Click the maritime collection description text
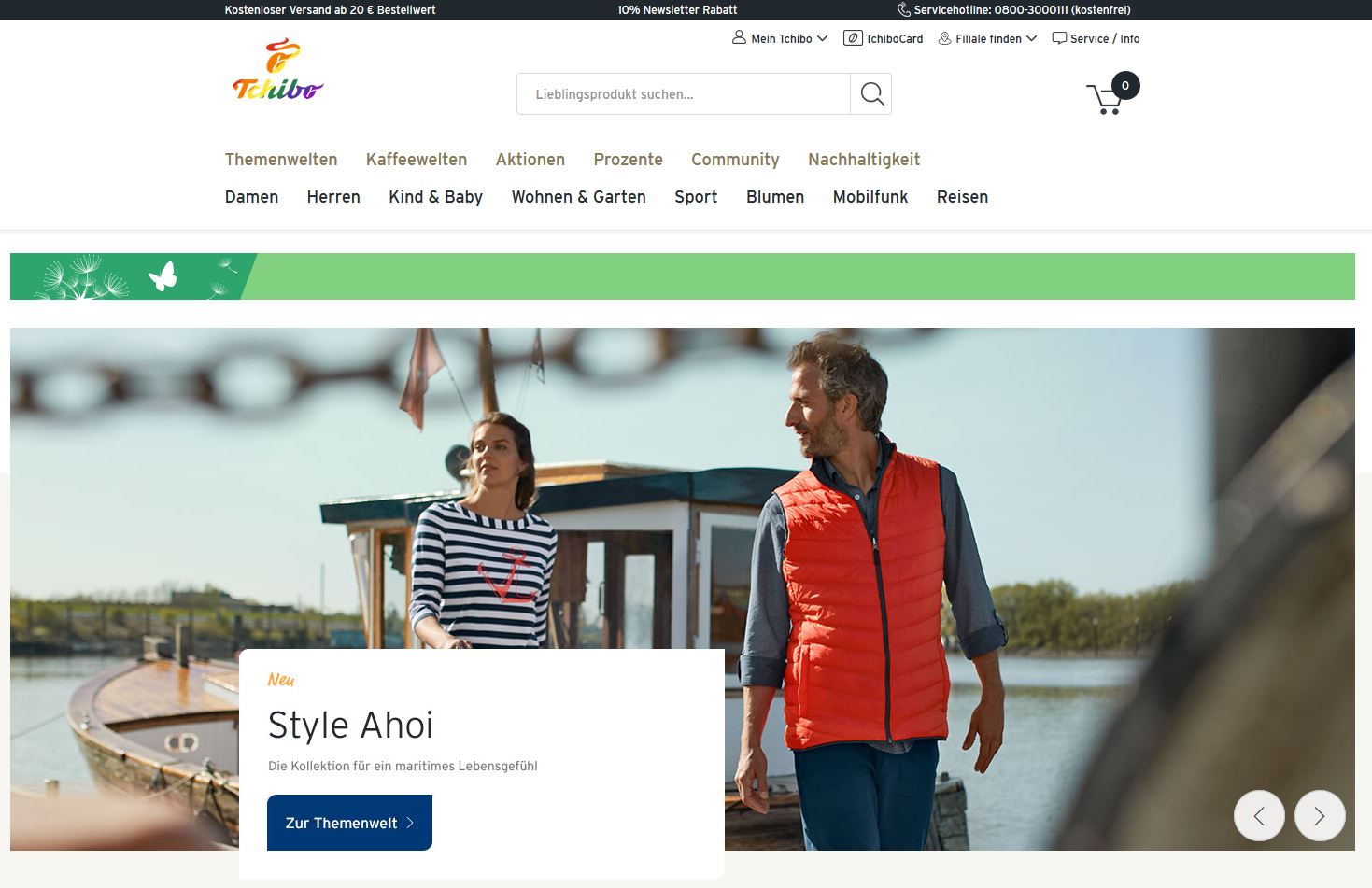Viewport: 1372px width, 888px height. [403, 766]
